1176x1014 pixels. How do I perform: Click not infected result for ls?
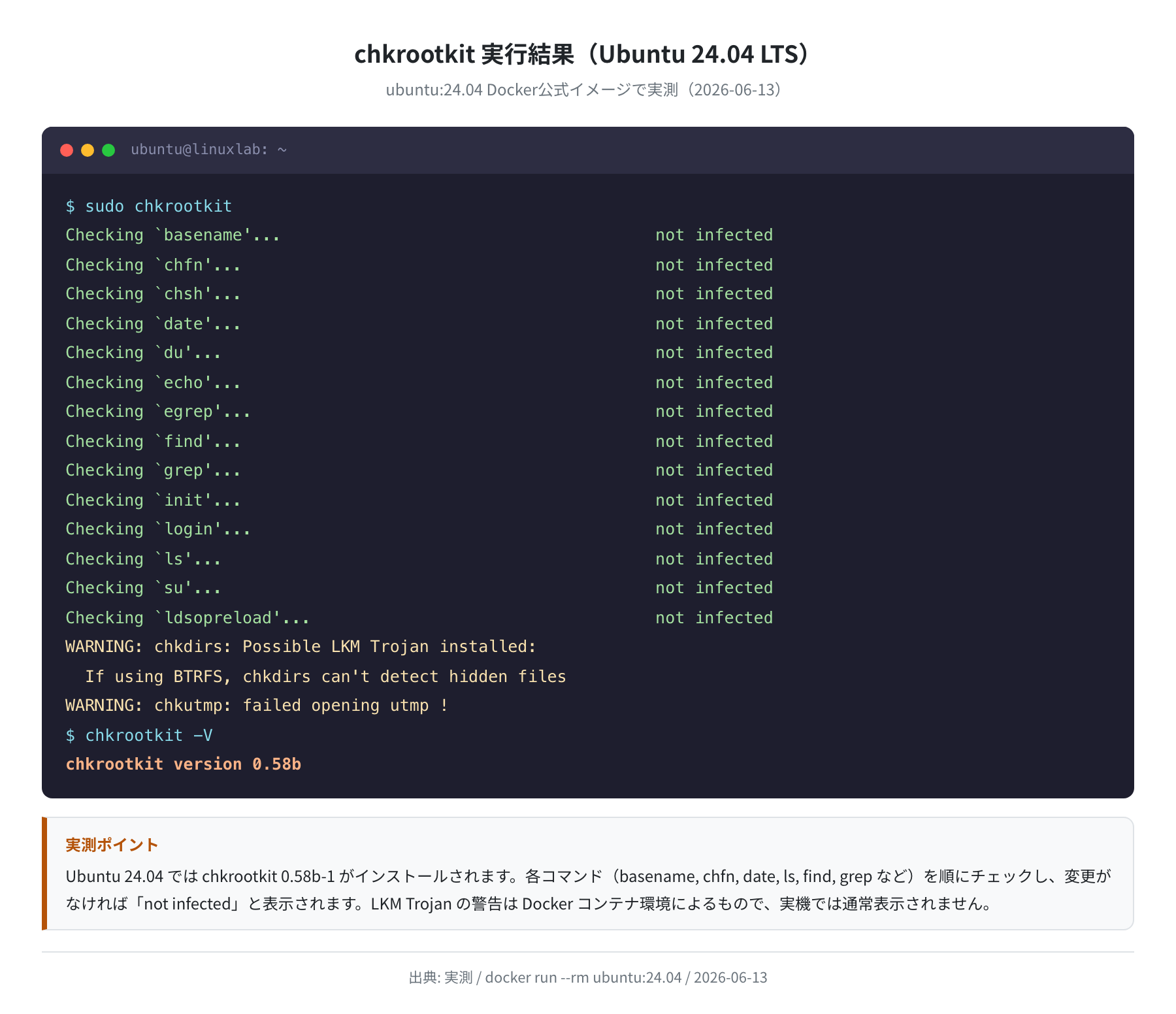[714, 559]
